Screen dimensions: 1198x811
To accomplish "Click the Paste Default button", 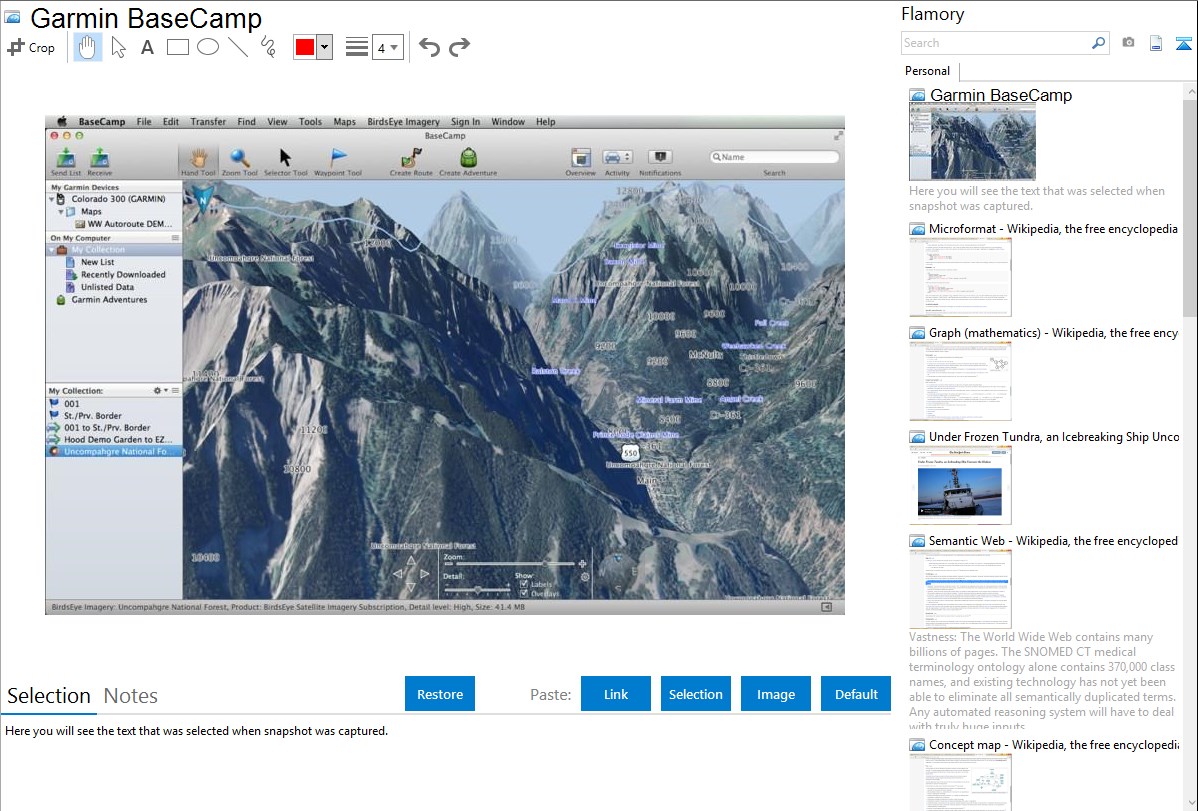I will coord(856,694).
